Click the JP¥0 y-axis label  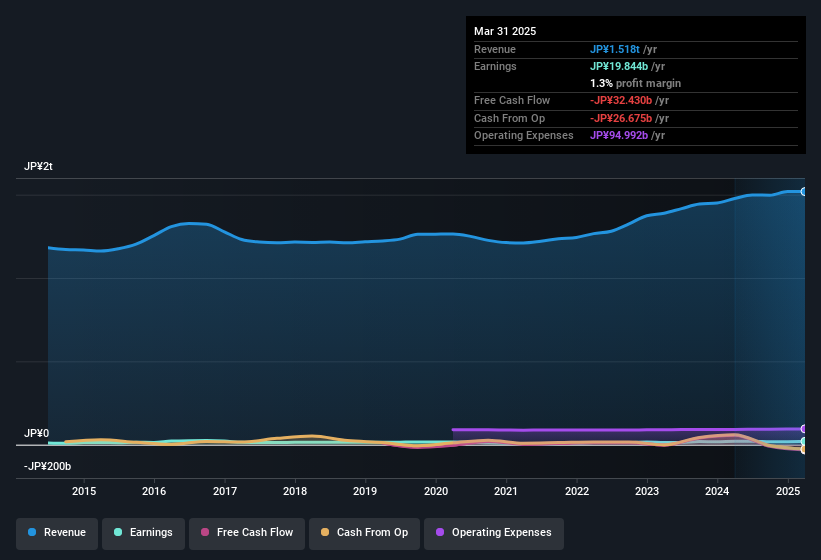pyautogui.click(x=37, y=433)
